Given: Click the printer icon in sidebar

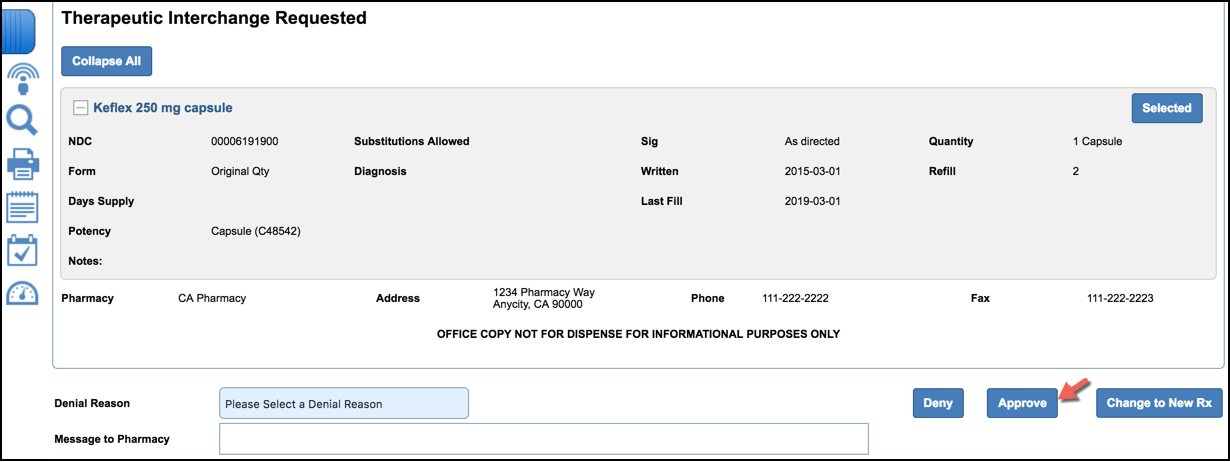Looking at the screenshot, I should [x=22, y=164].
